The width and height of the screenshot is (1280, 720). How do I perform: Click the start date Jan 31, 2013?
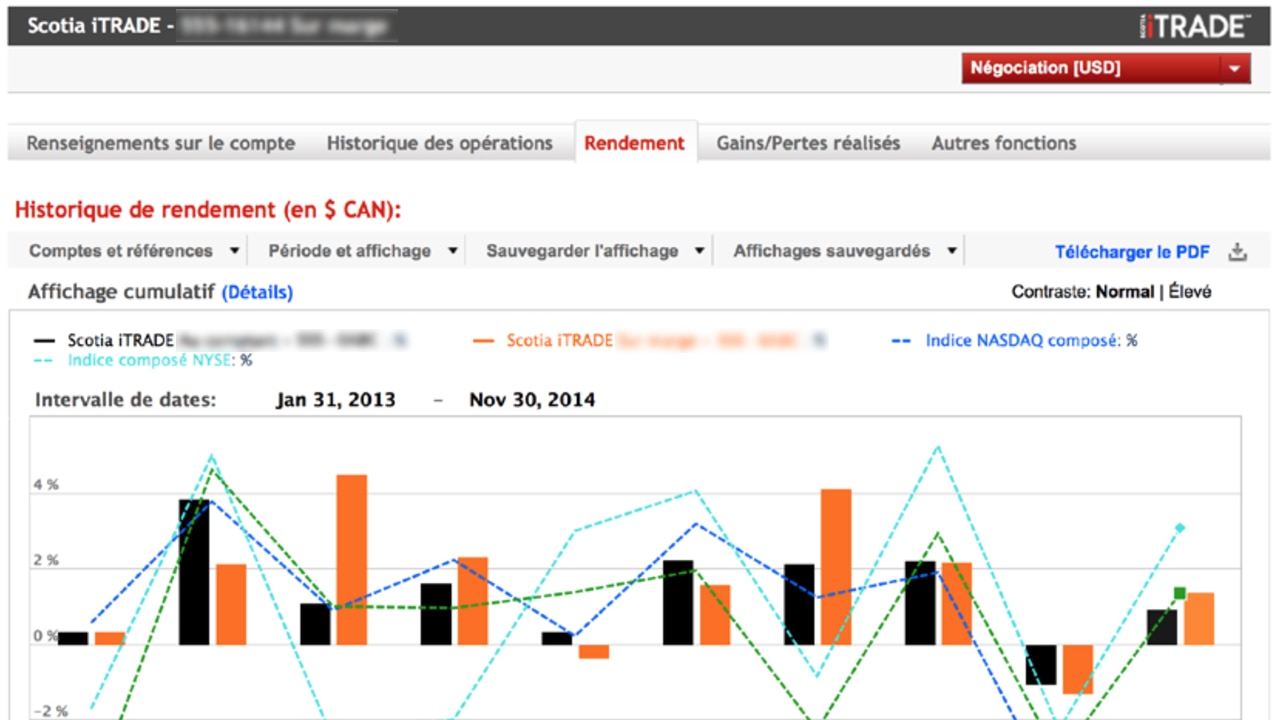click(335, 400)
